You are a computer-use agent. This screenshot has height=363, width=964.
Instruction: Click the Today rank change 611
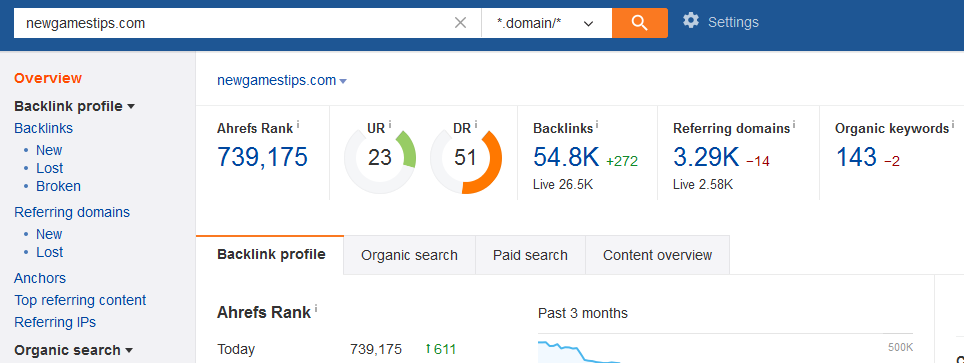coord(440,349)
